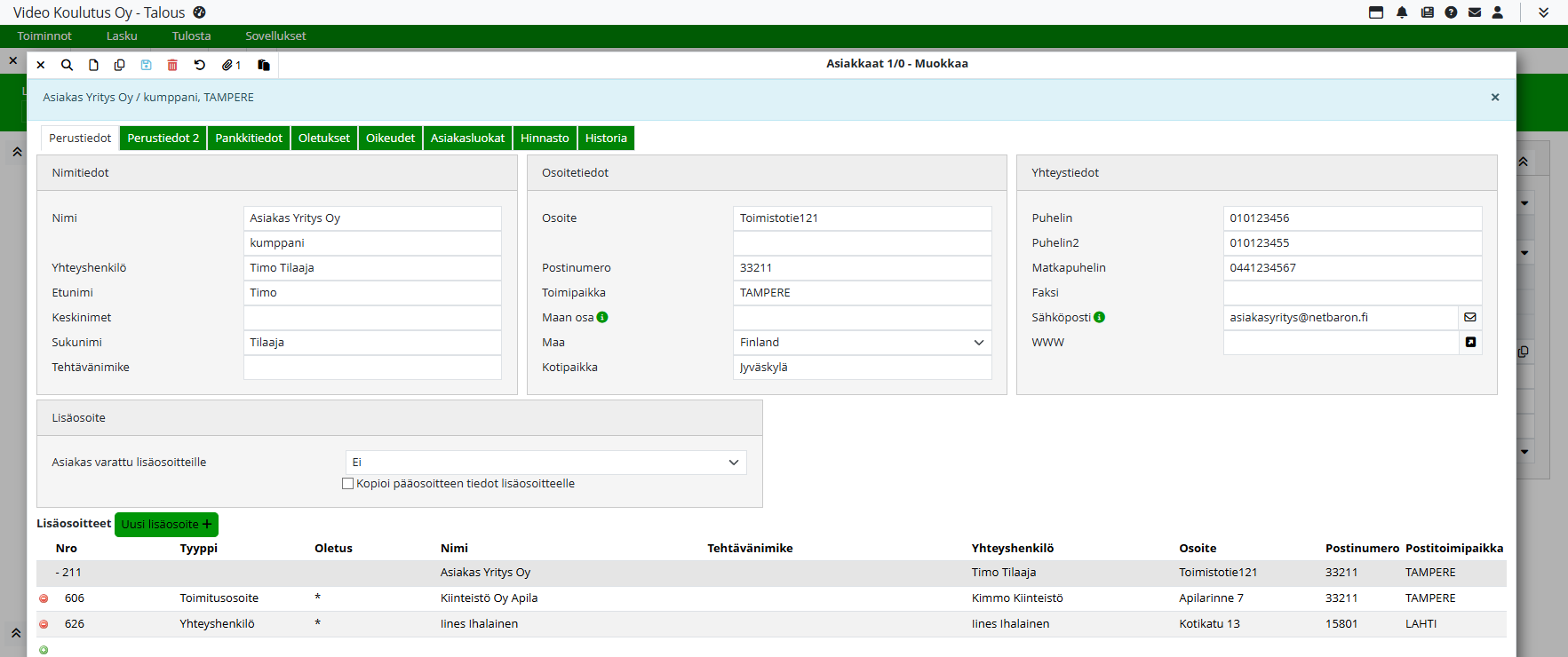Viewport: 1568px width, 657px height.
Task: Click the blue save disk icon
Action: 147,65
